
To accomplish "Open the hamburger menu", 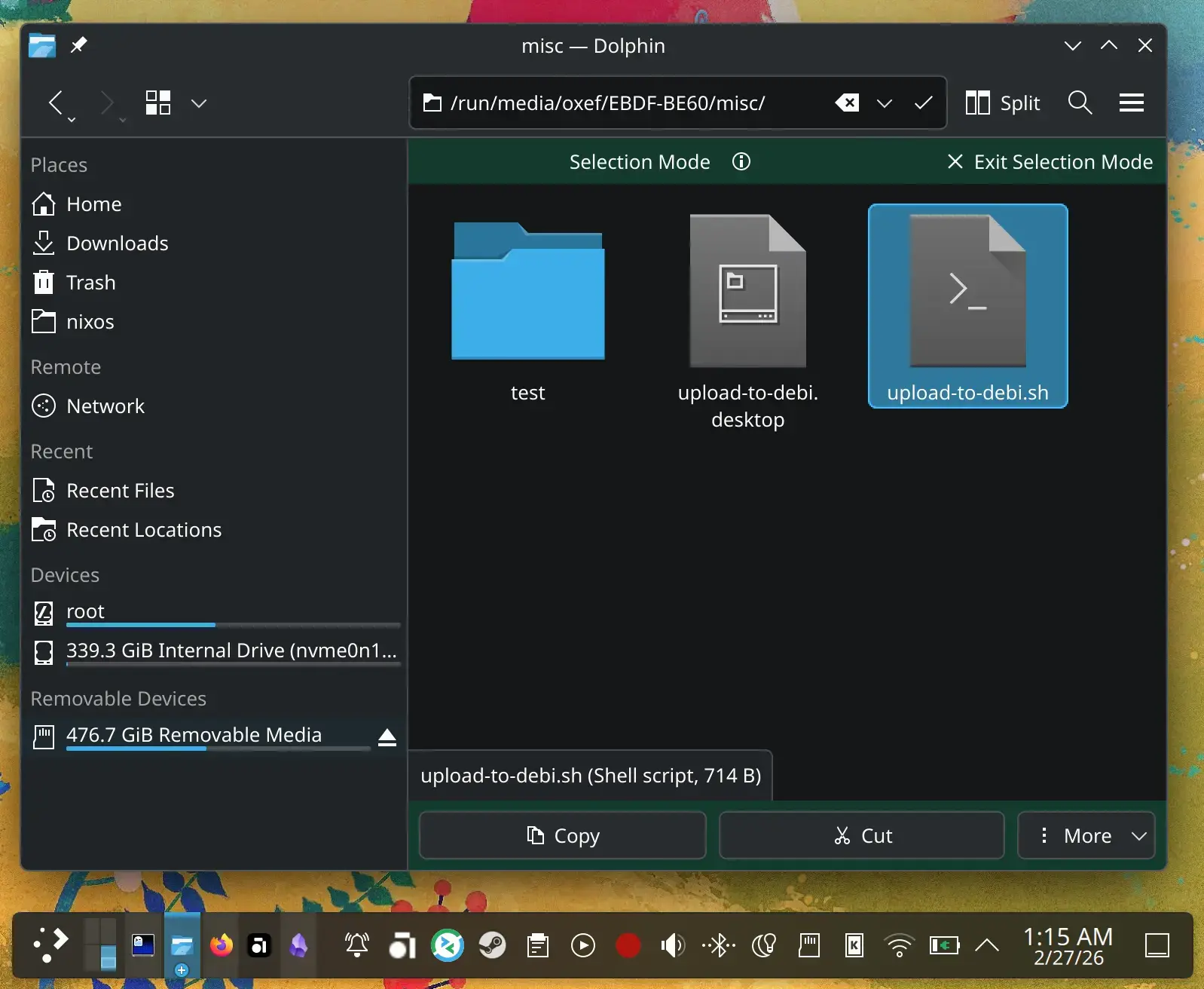I will point(1131,103).
